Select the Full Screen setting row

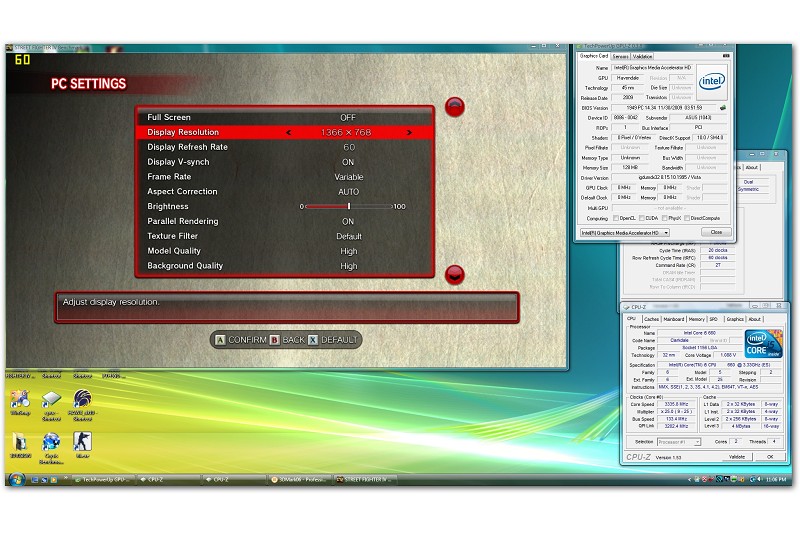pyautogui.click(x=285, y=117)
